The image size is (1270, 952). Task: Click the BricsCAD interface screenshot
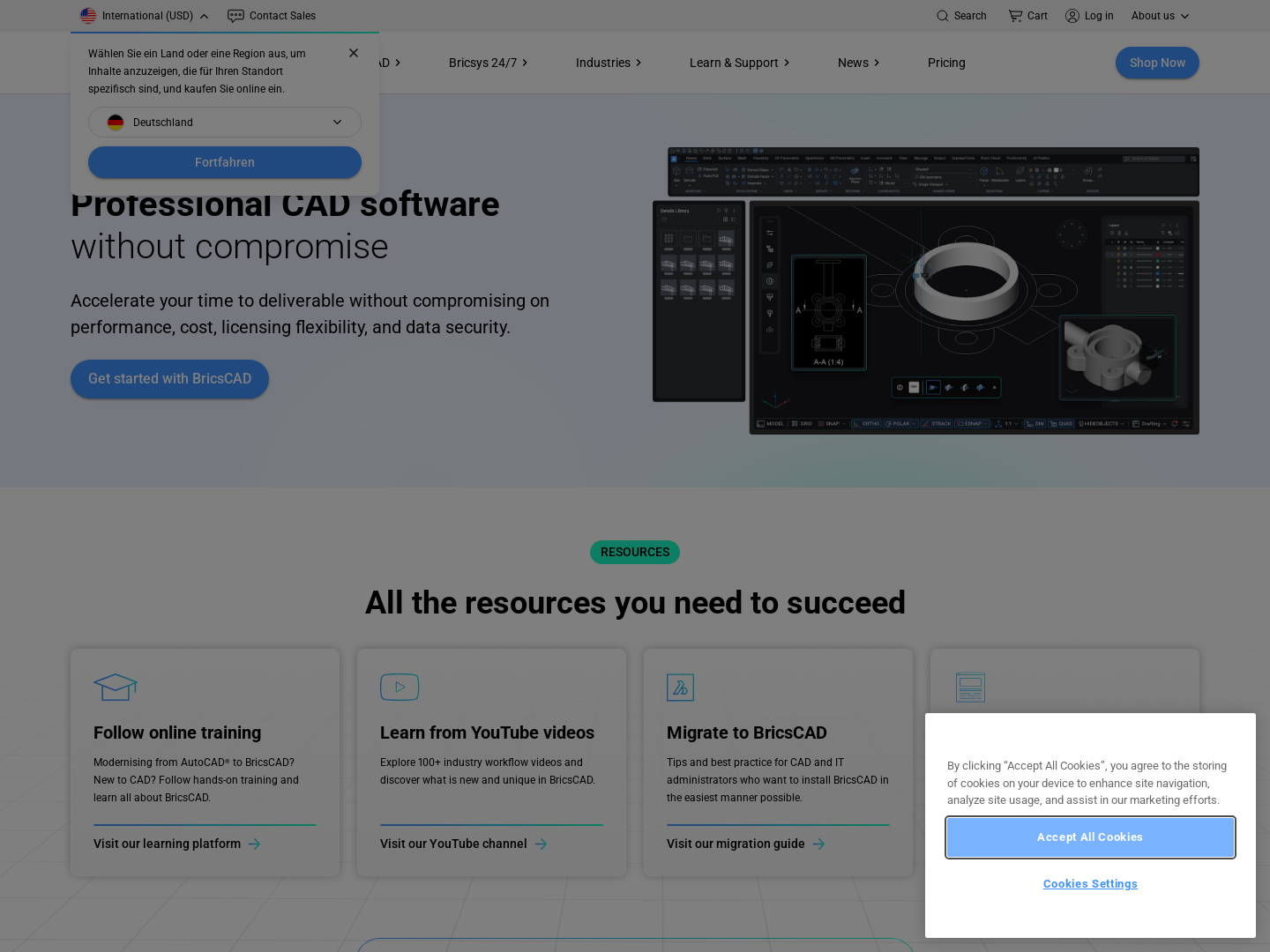pyautogui.click(x=926, y=291)
